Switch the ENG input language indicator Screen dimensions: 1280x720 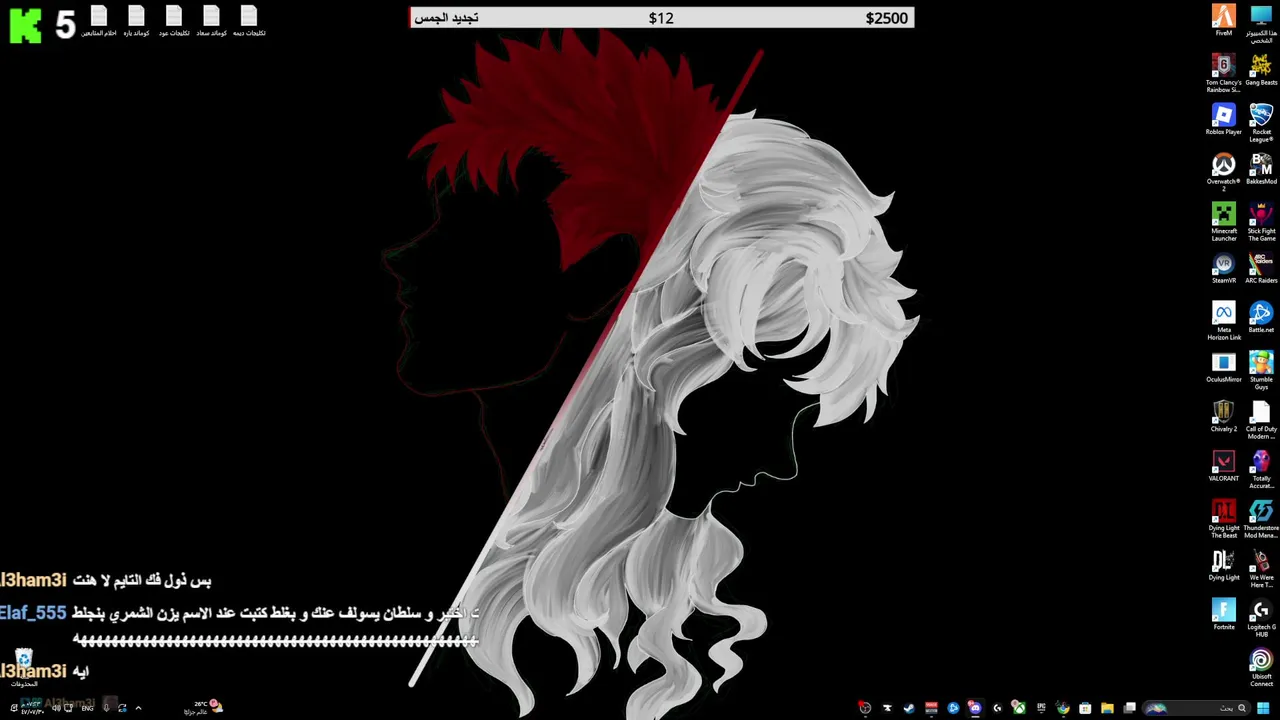tap(87, 708)
